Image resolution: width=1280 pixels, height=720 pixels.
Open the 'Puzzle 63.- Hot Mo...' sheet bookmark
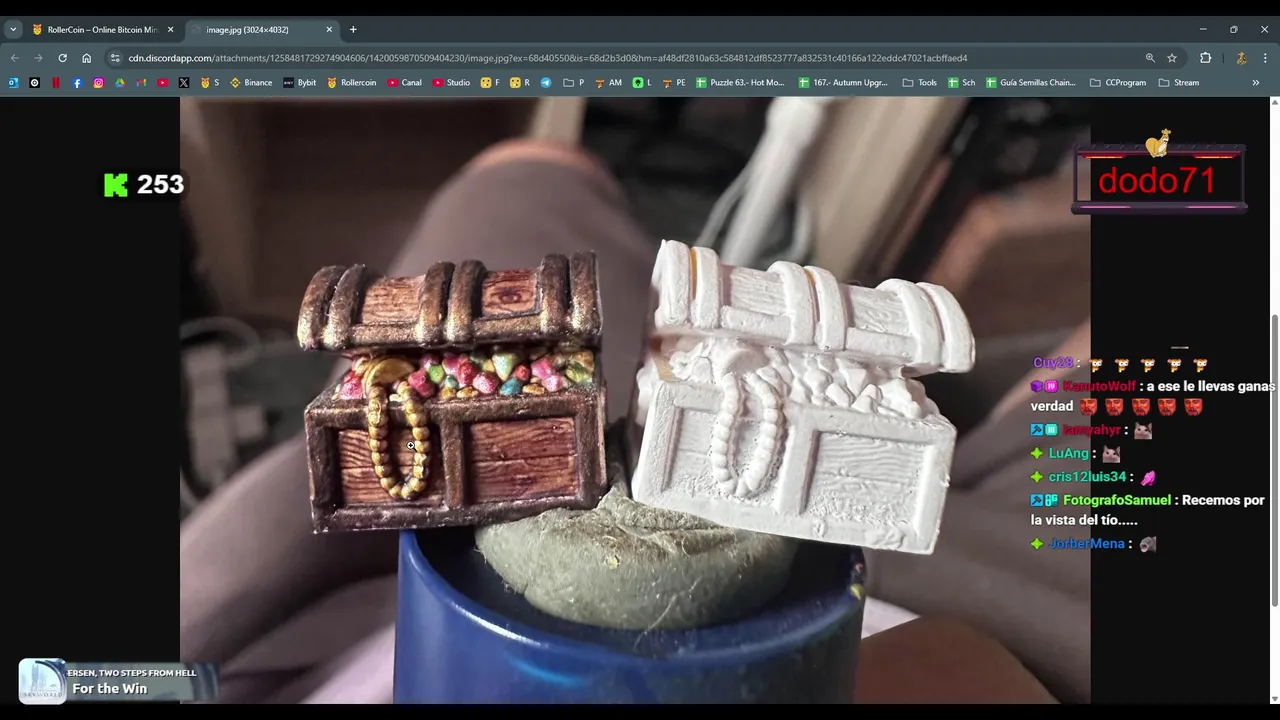tap(740, 83)
